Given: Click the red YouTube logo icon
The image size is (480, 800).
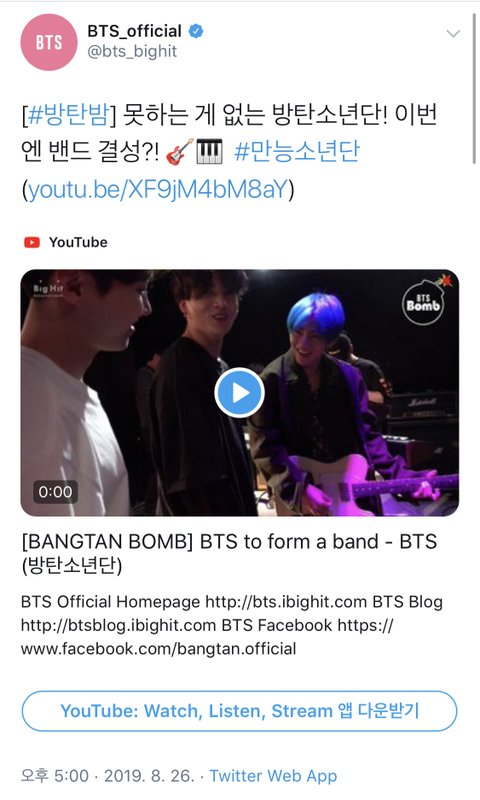Looking at the screenshot, I should 32,242.
